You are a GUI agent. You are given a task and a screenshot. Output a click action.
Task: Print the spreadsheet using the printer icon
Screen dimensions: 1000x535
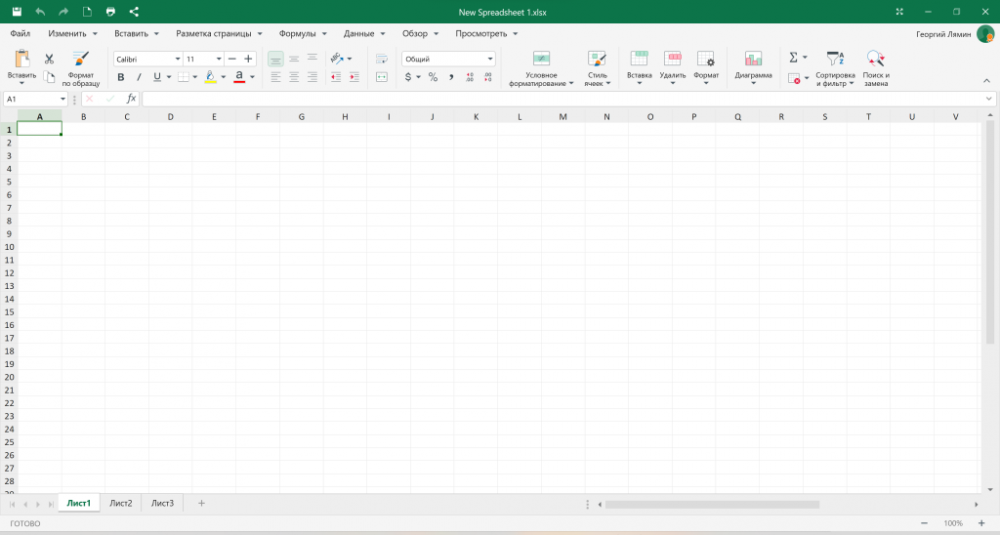(x=110, y=11)
